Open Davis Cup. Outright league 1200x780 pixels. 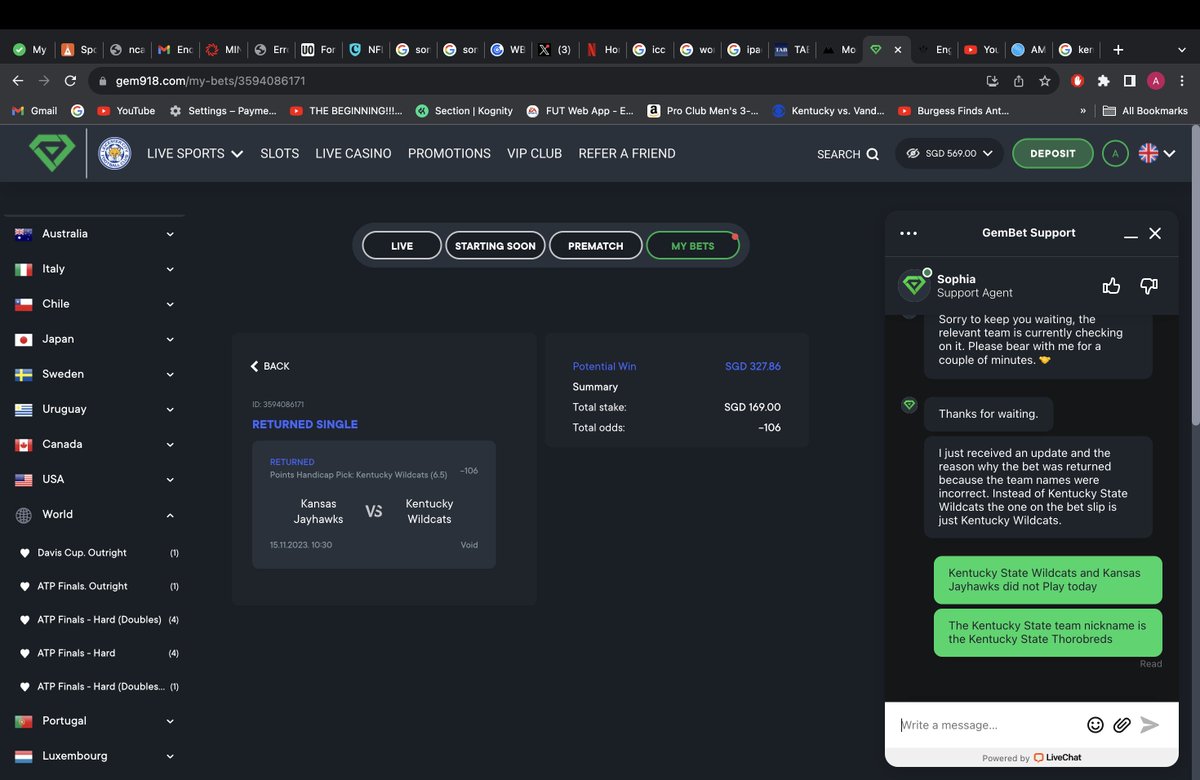(82, 553)
